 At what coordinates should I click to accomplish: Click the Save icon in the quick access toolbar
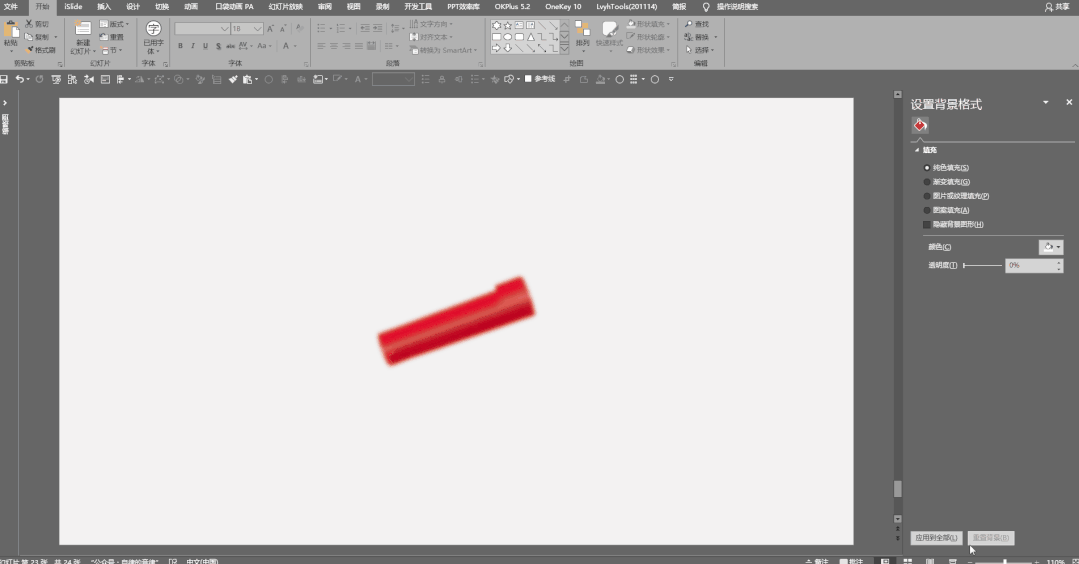point(5,79)
